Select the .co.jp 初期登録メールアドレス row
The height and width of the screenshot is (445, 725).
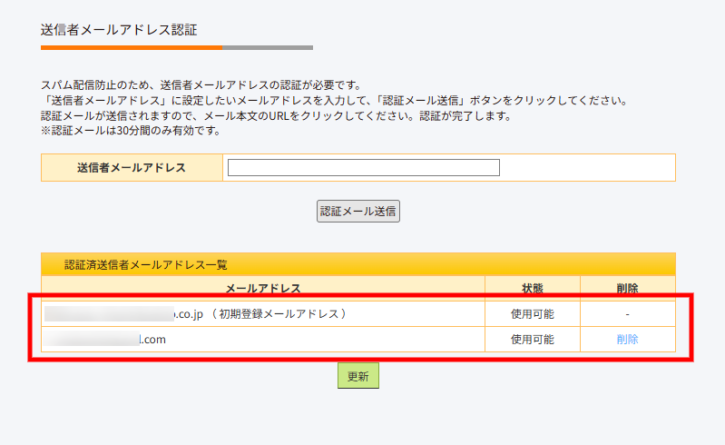coord(262,314)
